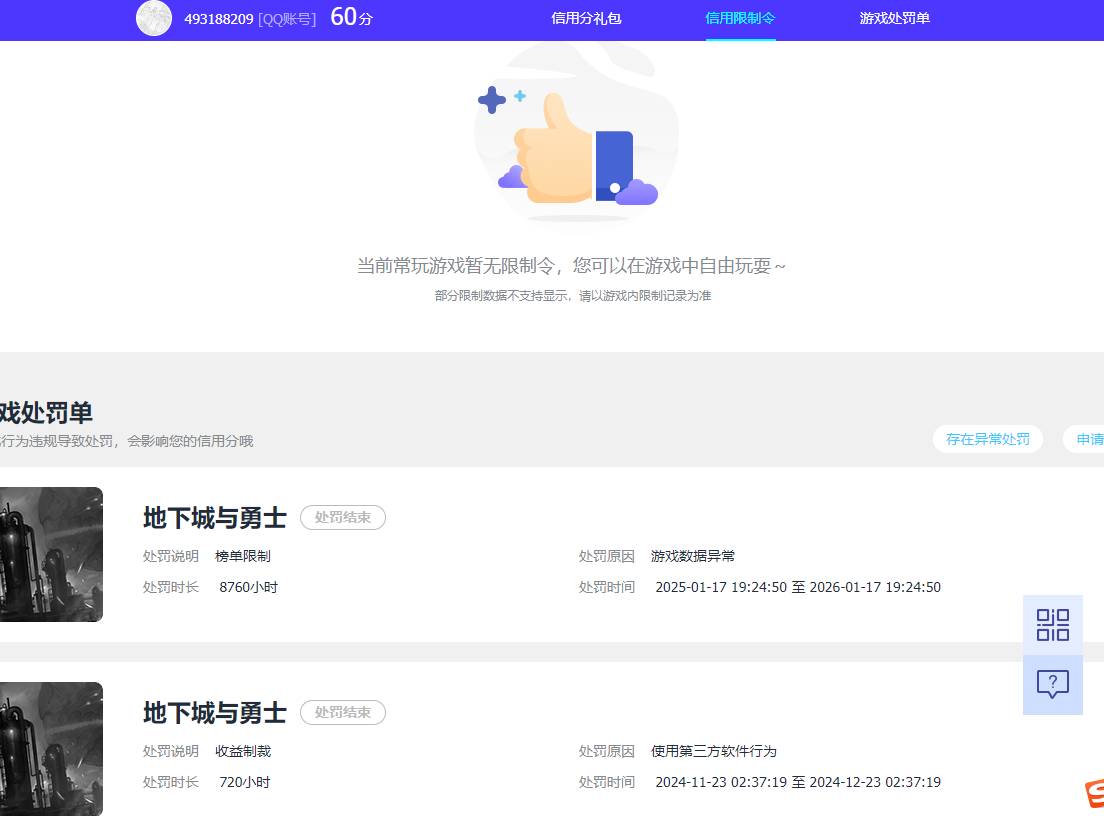This screenshot has height=816, width=1104.
Task: Click the first 处罚结束 status pill
Action: [343, 517]
